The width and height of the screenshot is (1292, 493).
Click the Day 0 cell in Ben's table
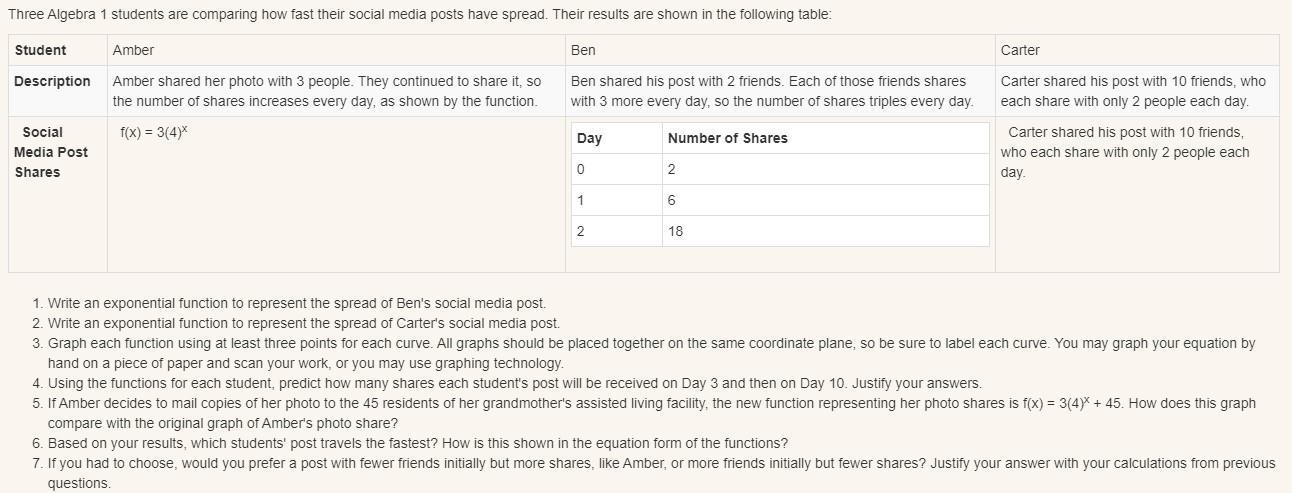pos(581,169)
